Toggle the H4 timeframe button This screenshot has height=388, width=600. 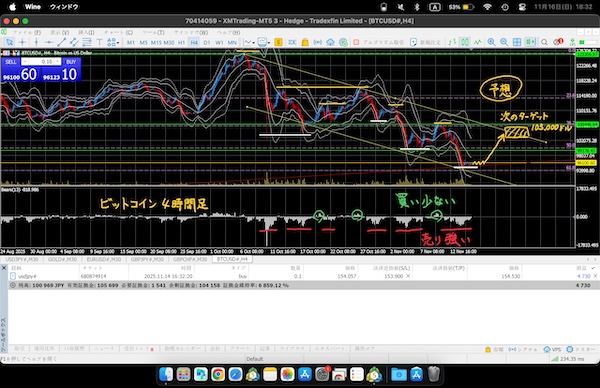[x=194, y=42]
